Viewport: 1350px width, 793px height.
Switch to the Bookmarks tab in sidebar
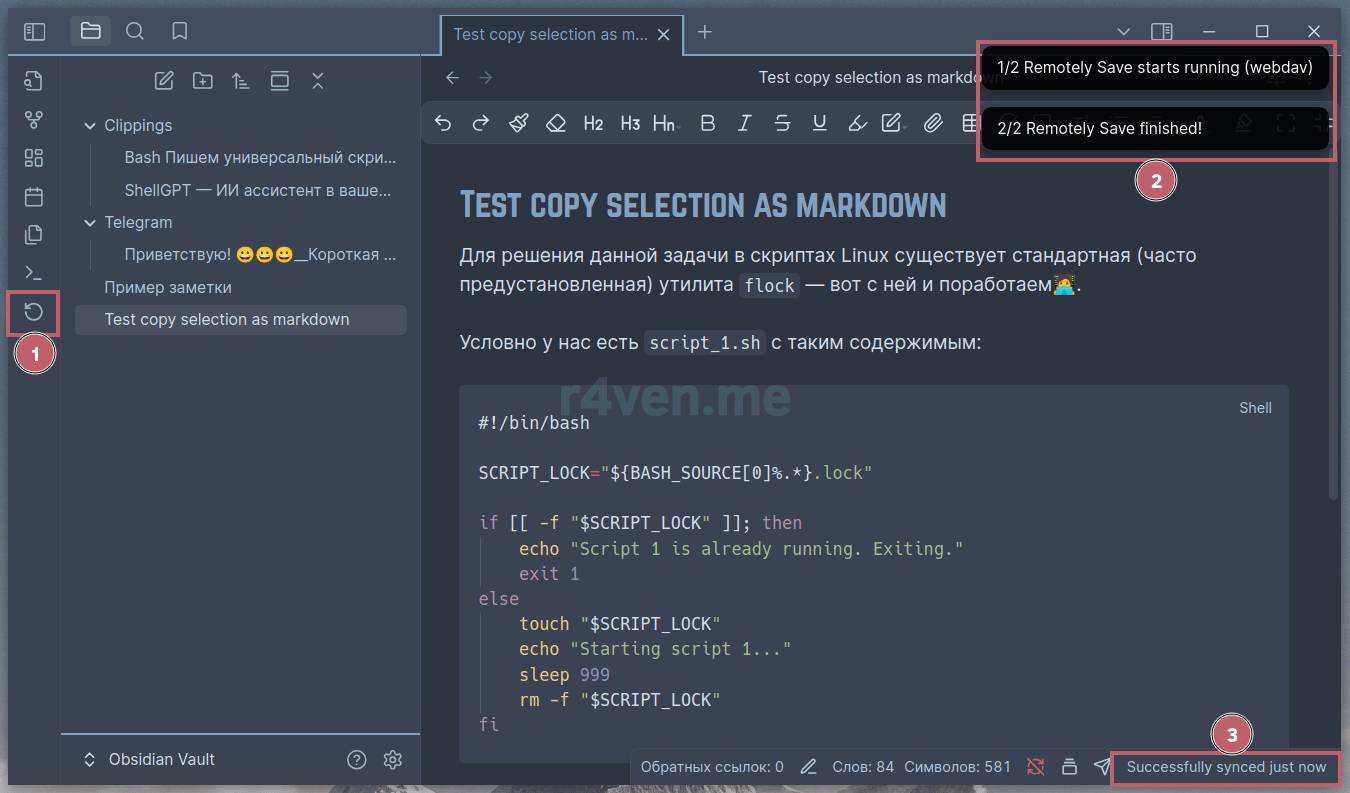tap(180, 31)
